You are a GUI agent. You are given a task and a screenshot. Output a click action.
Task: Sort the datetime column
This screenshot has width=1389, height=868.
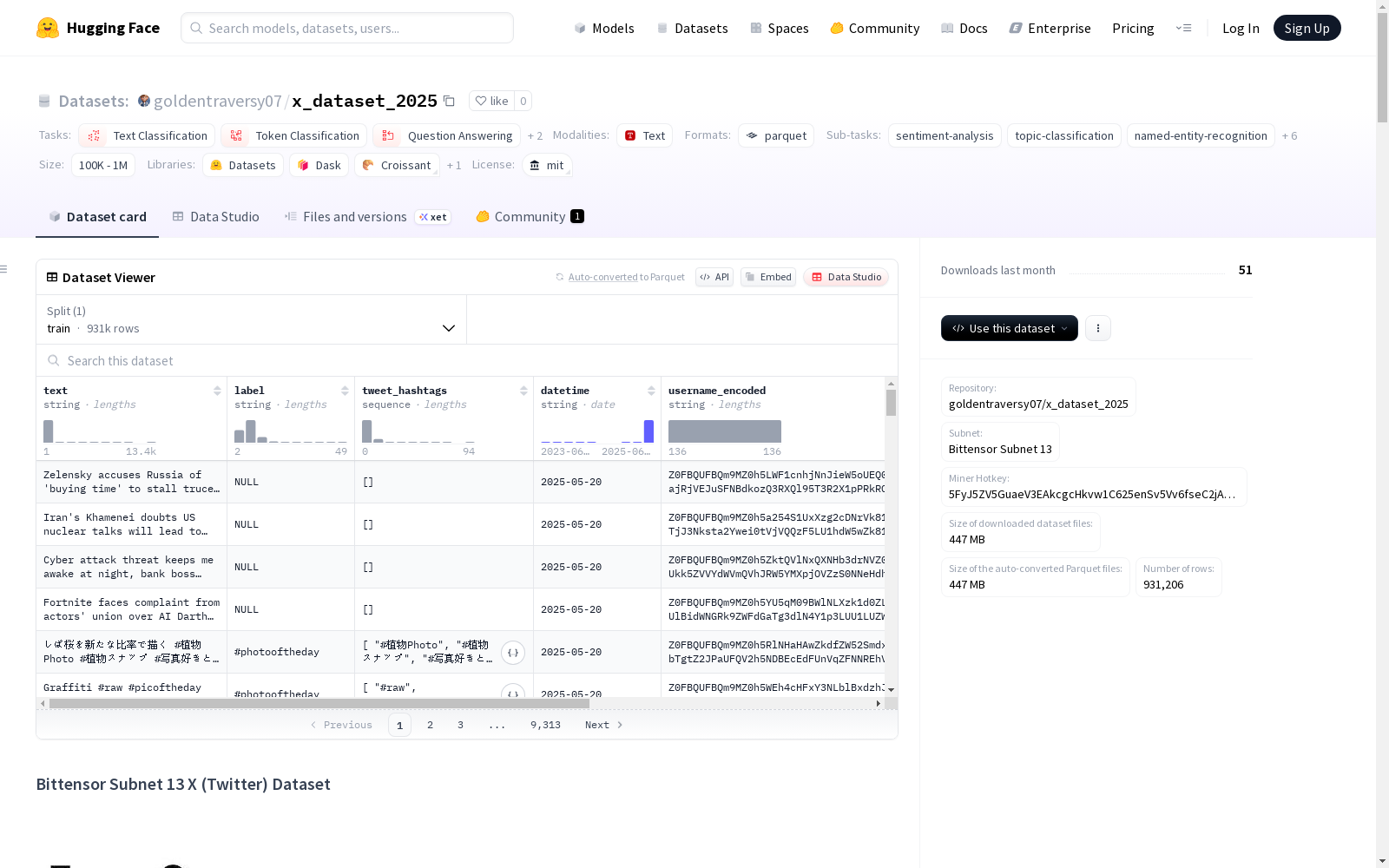(651, 391)
